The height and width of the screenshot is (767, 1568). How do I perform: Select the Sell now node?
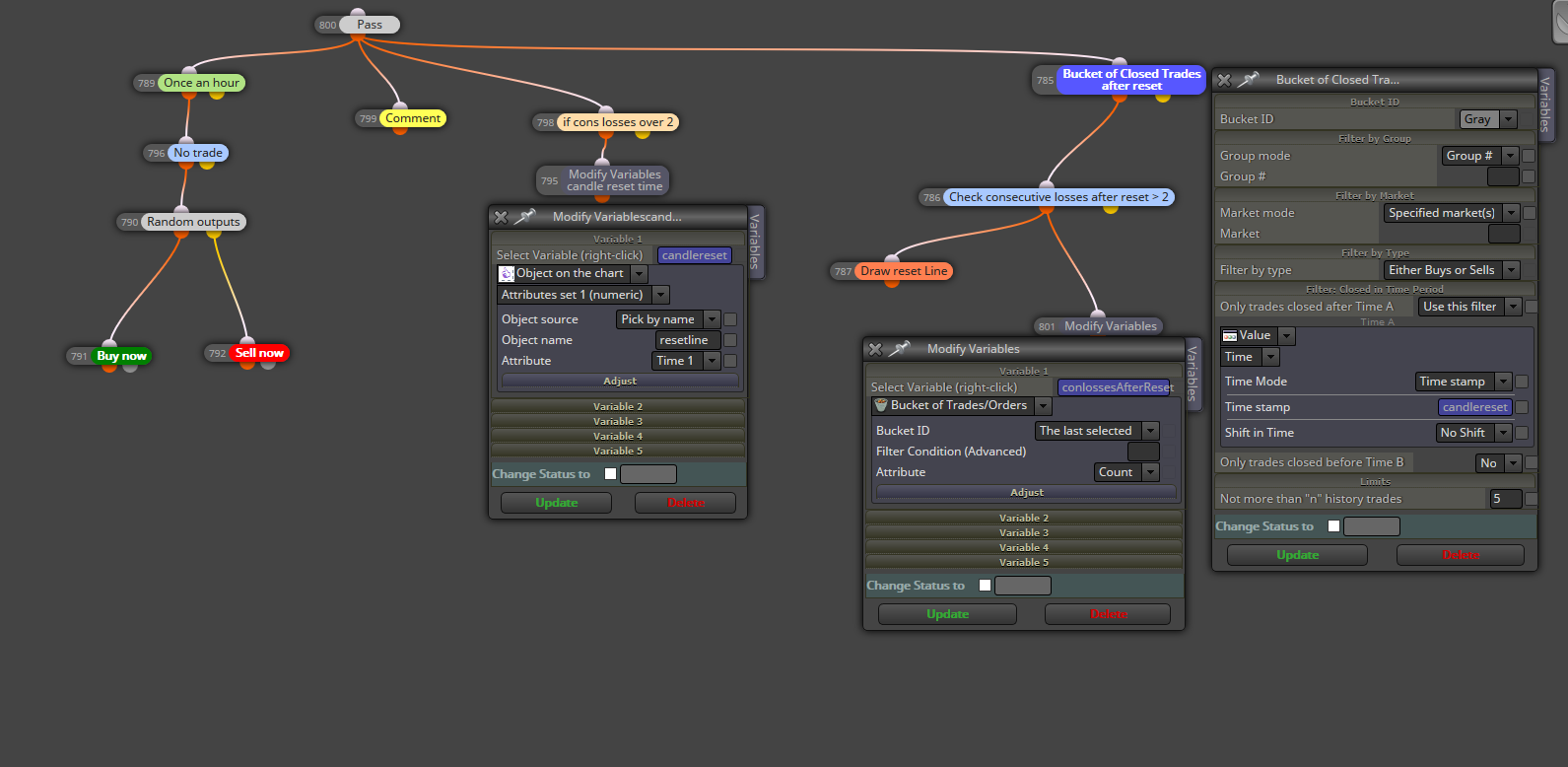(259, 353)
